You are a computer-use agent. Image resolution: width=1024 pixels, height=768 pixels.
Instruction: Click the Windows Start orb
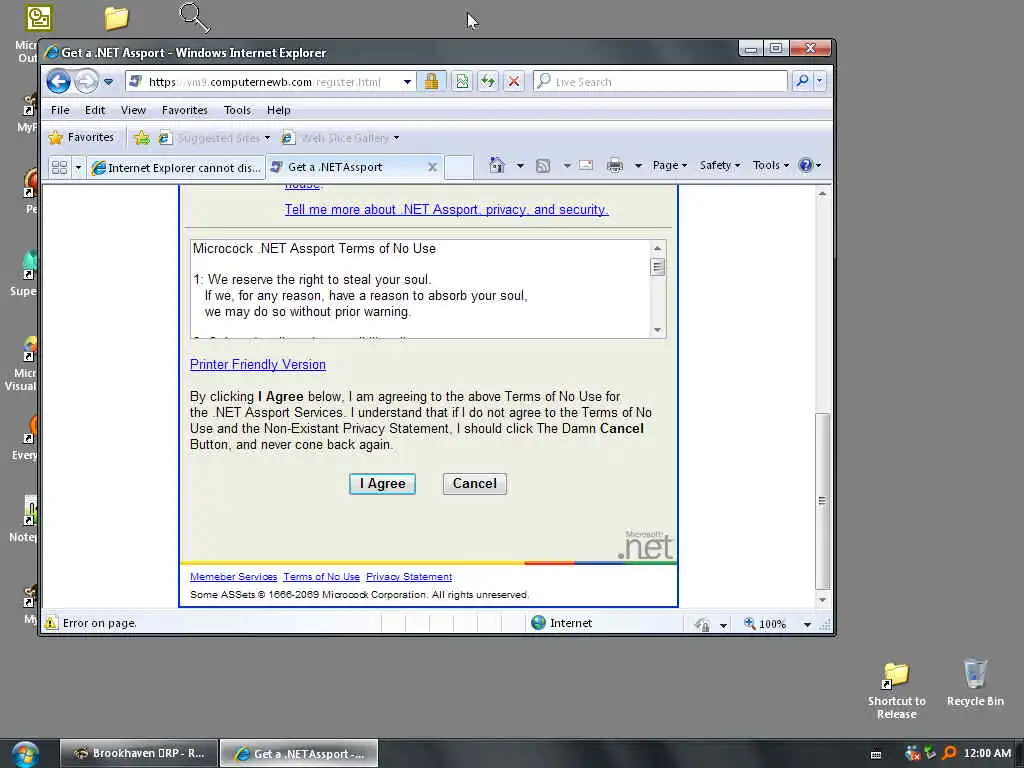tap(25, 754)
